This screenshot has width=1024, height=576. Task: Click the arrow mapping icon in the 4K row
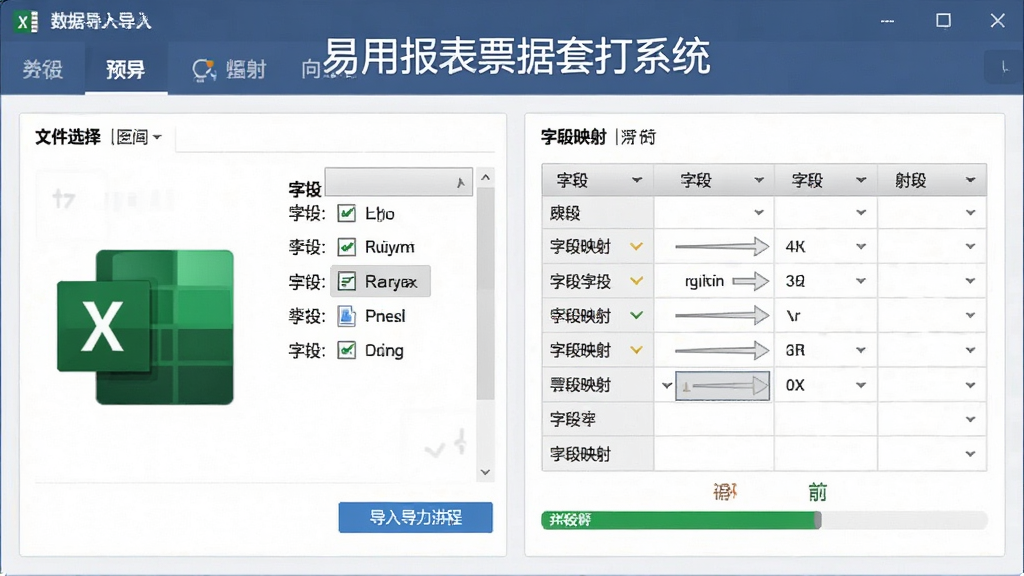tap(722, 247)
